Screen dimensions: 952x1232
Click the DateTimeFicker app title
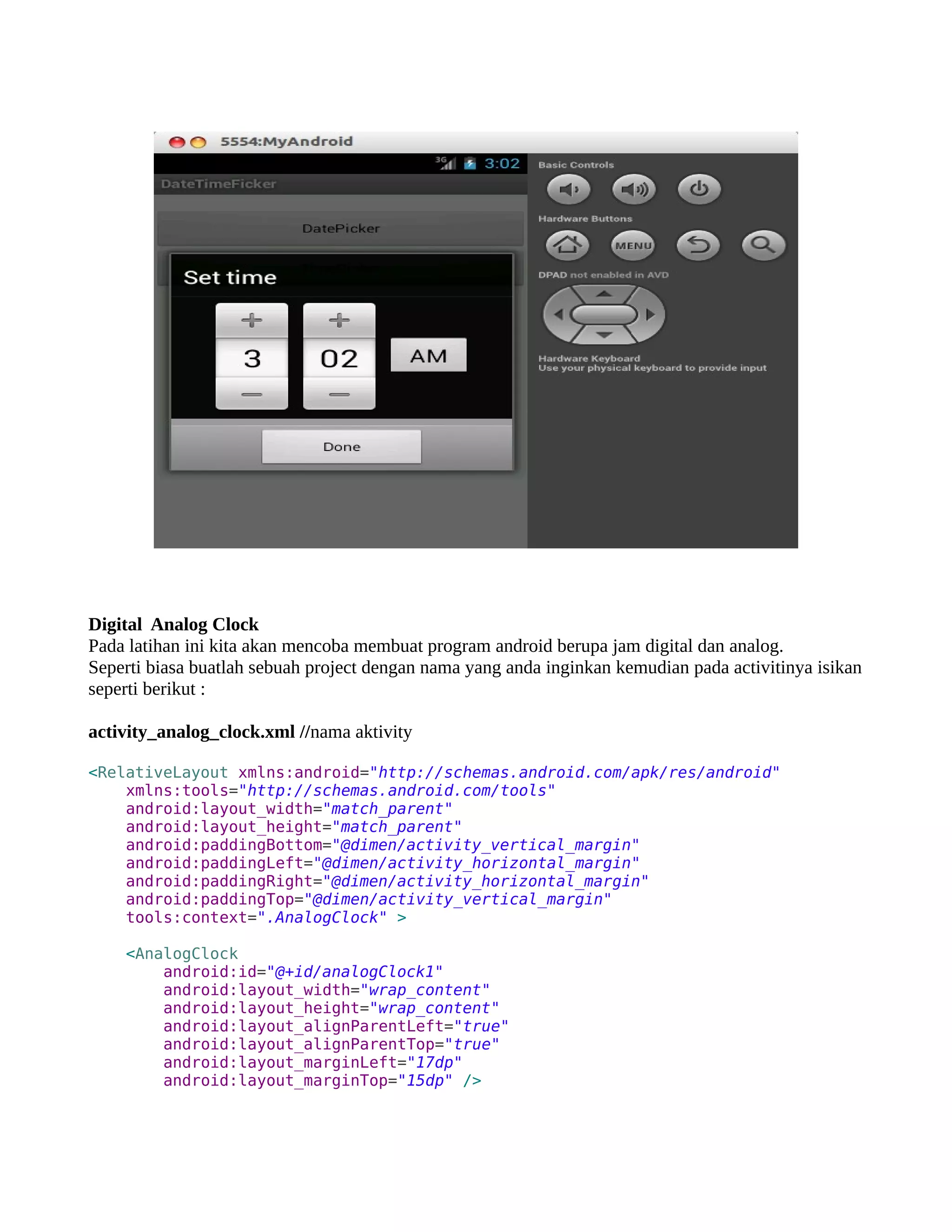click(219, 184)
